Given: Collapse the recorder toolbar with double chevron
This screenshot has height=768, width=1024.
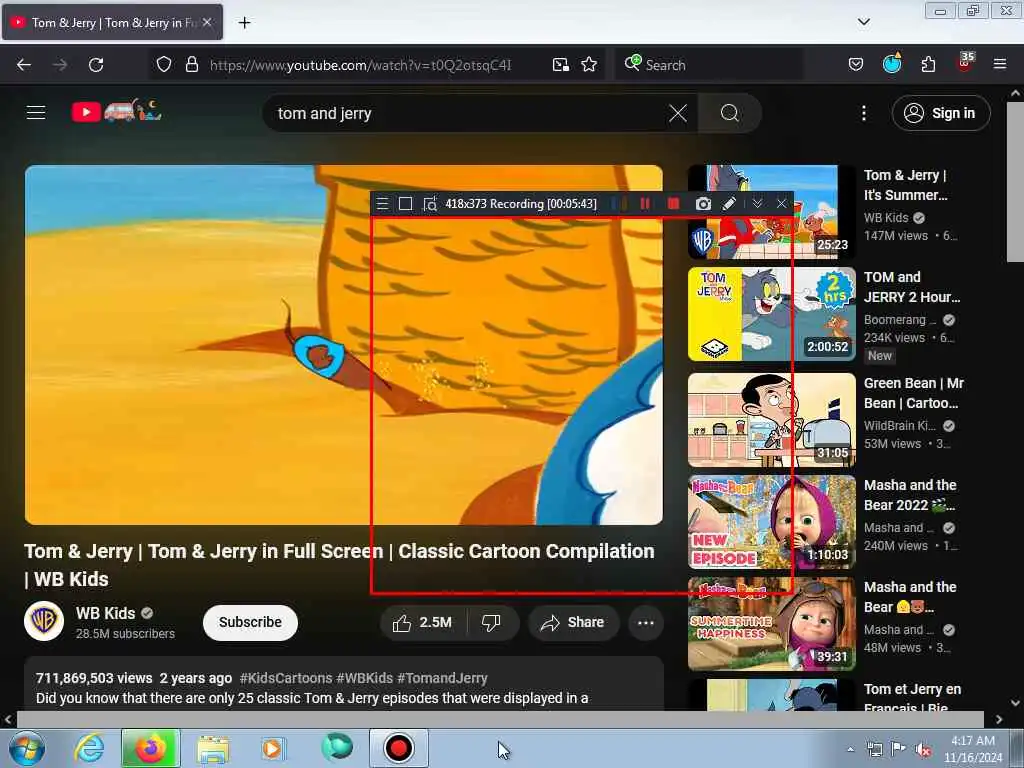Looking at the screenshot, I should pyautogui.click(x=757, y=204).
